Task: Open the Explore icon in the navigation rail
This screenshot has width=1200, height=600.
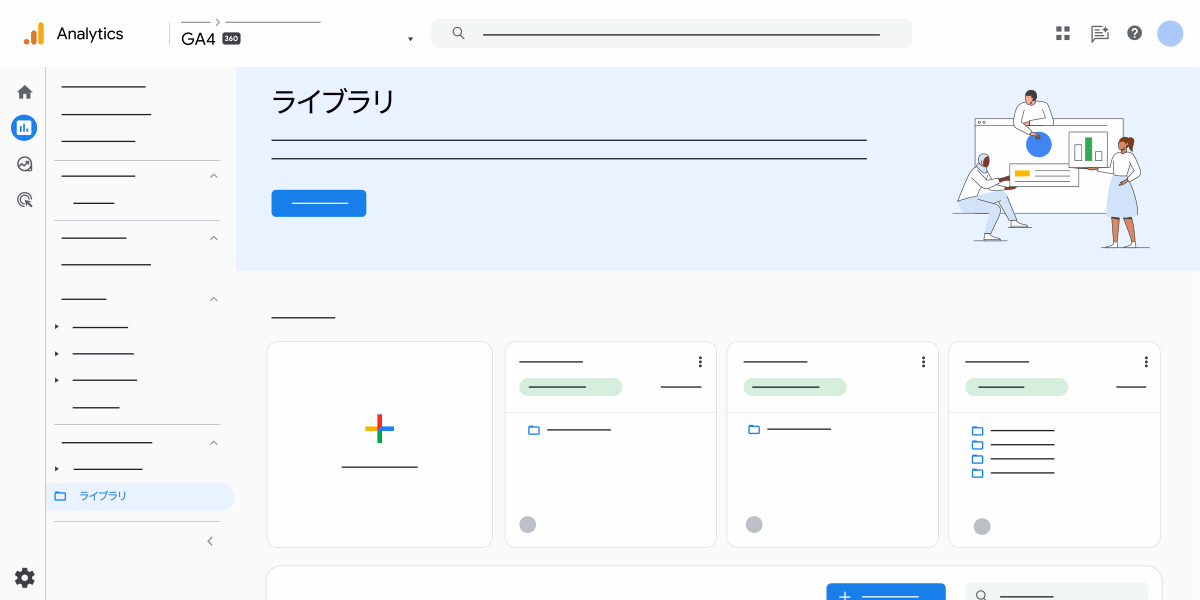Action: 24,164
